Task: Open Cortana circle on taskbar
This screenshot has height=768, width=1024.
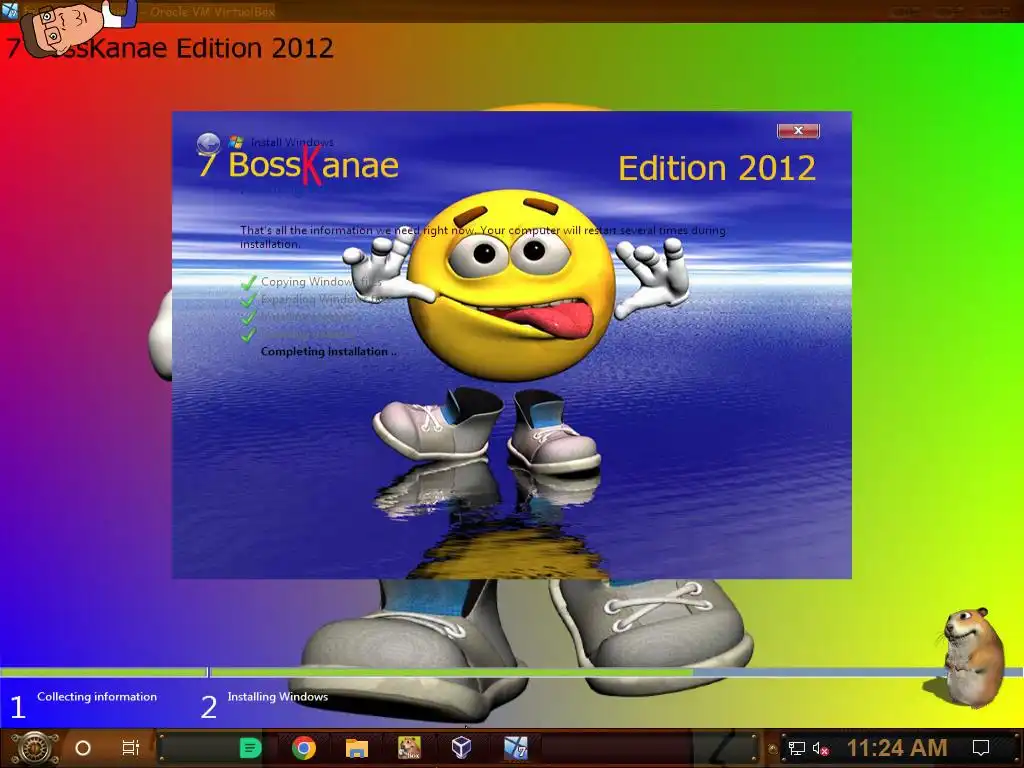Action: [83, 748]
